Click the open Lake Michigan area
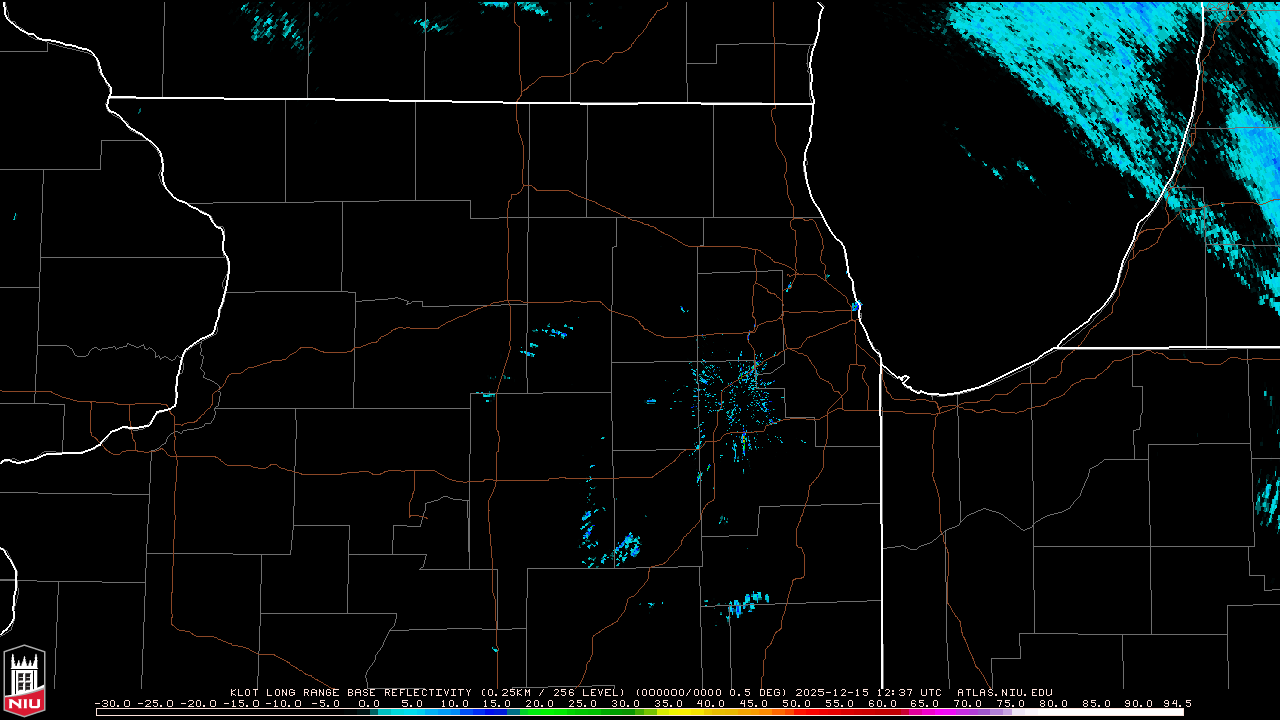 tap(960, 250)
